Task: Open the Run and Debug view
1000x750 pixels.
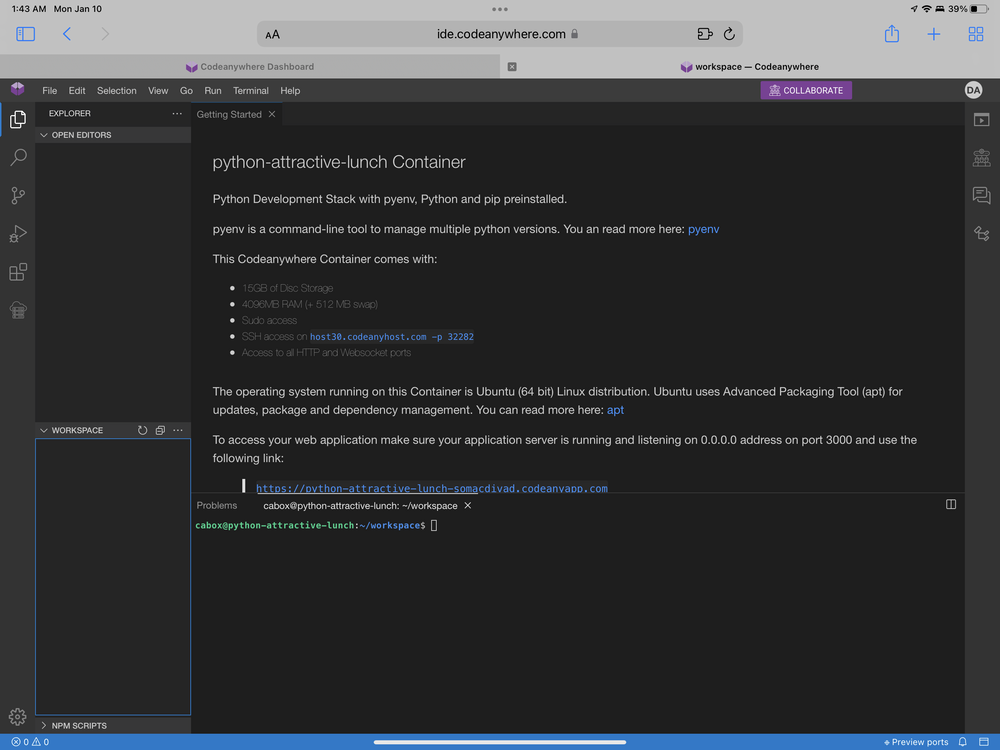Action: [18, 234]
